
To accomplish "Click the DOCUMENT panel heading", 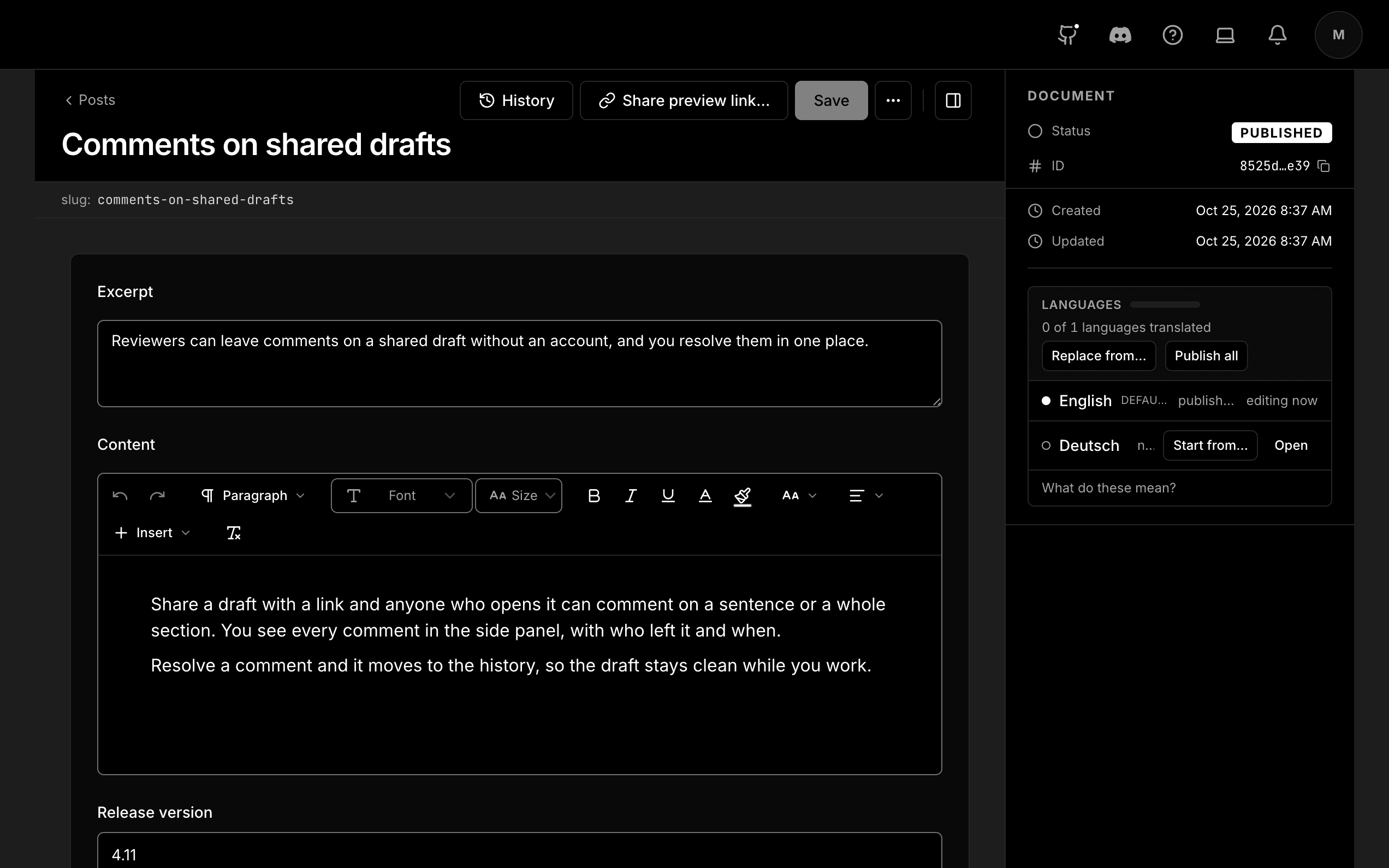I will point(1071,96).
